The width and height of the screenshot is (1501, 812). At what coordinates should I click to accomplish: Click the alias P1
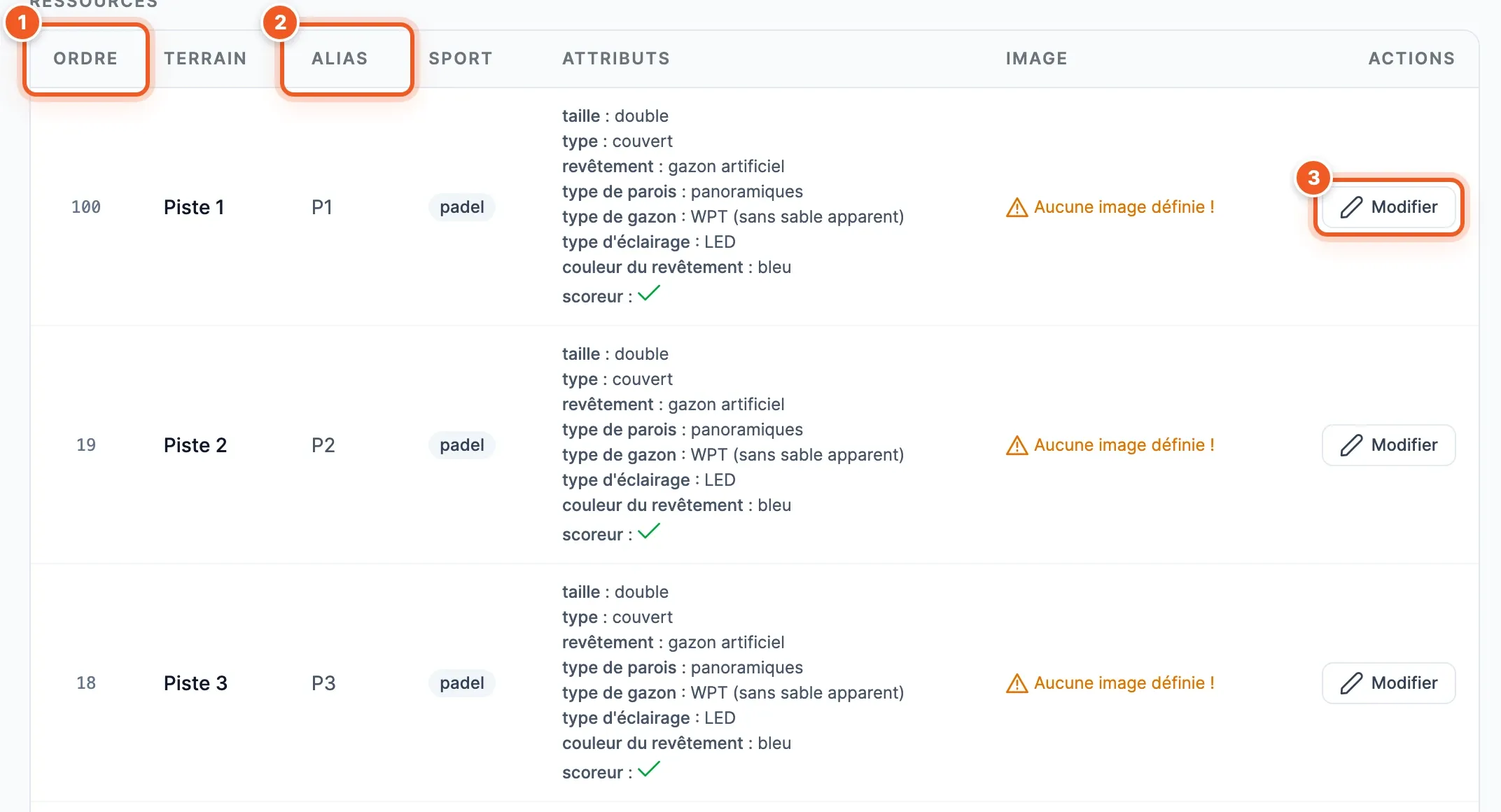click(322, 207)
